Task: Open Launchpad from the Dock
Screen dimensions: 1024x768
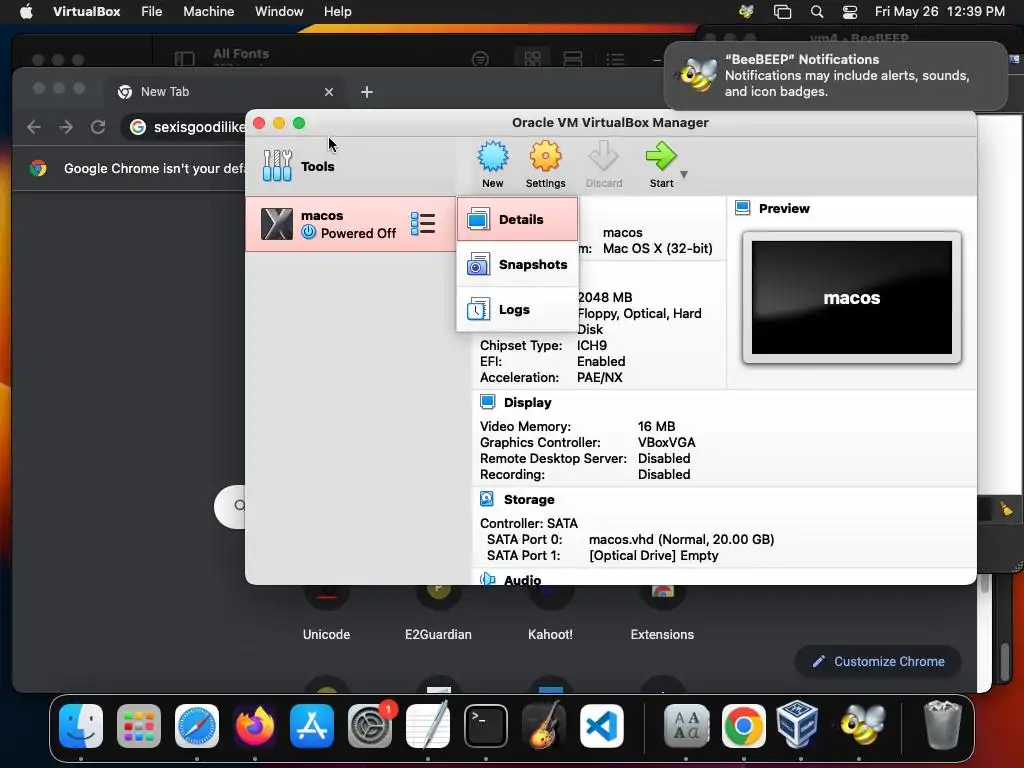Action: pyautogui.click(x=139, y=726)
